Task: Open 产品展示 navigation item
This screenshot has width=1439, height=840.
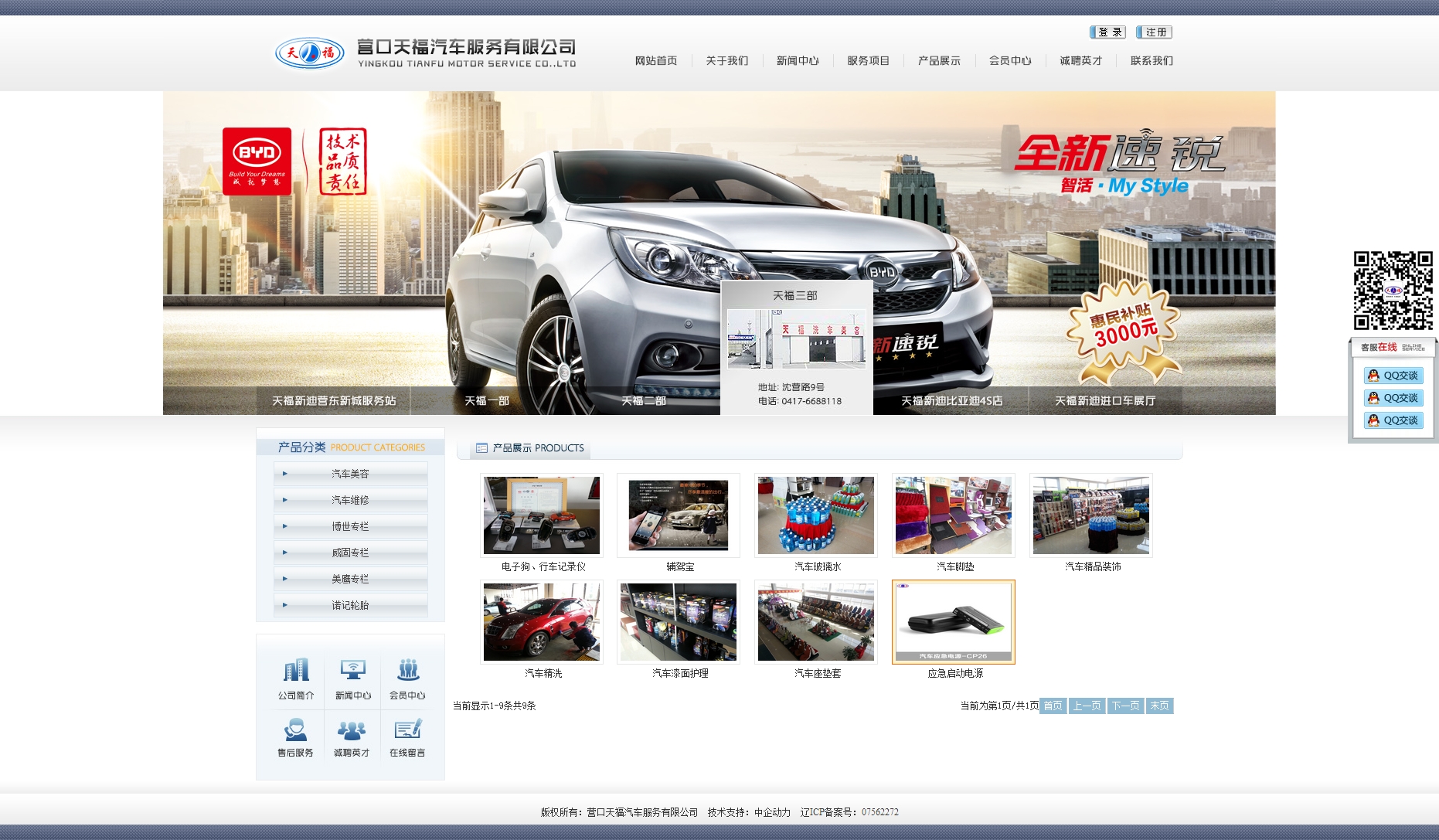Action: (x=940, y=61)
